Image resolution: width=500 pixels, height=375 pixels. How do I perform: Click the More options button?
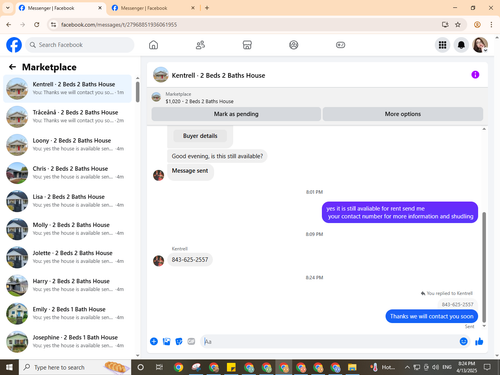click(403, 114)
